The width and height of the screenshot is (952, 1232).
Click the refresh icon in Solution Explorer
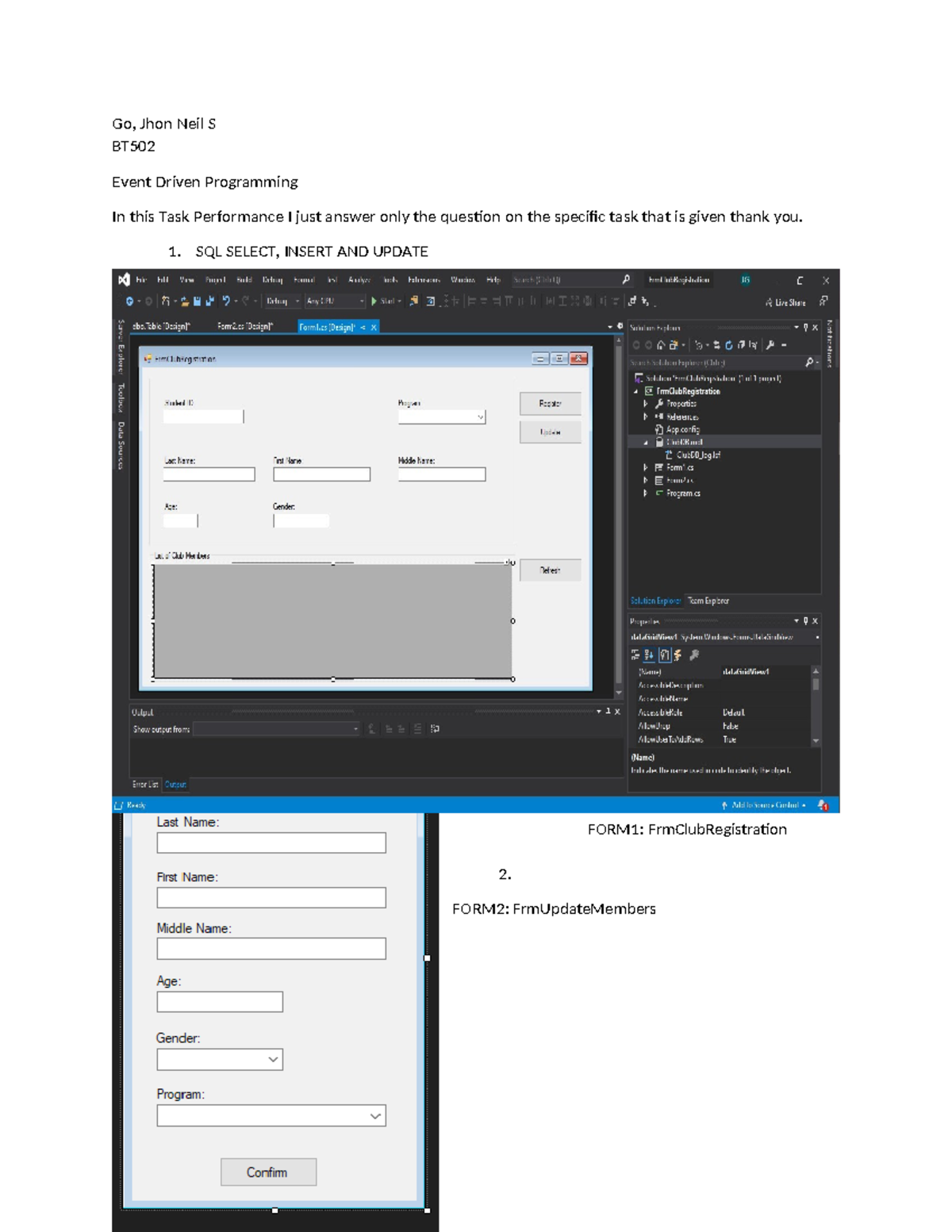click(728, 345)
